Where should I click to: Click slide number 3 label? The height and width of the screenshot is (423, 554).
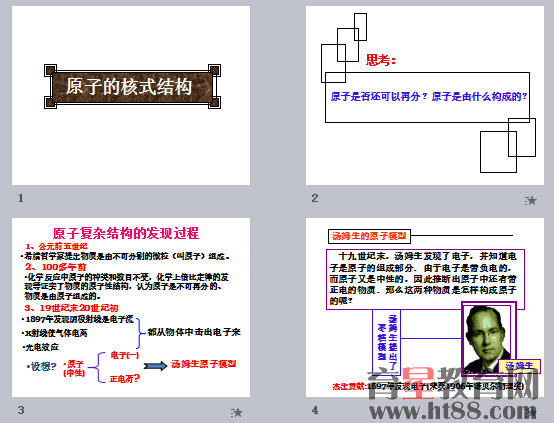[21, 410]
